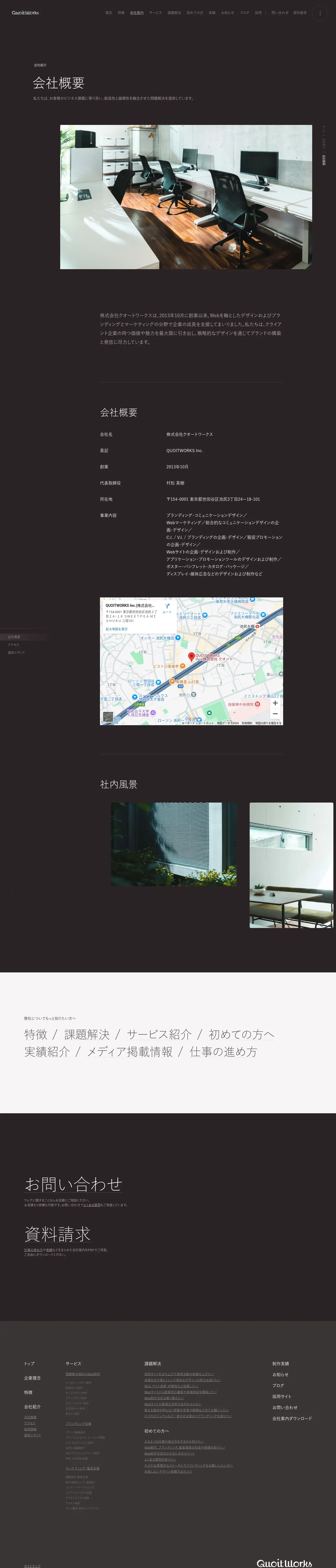Open the meeting table interior photo

click(292, 865)
